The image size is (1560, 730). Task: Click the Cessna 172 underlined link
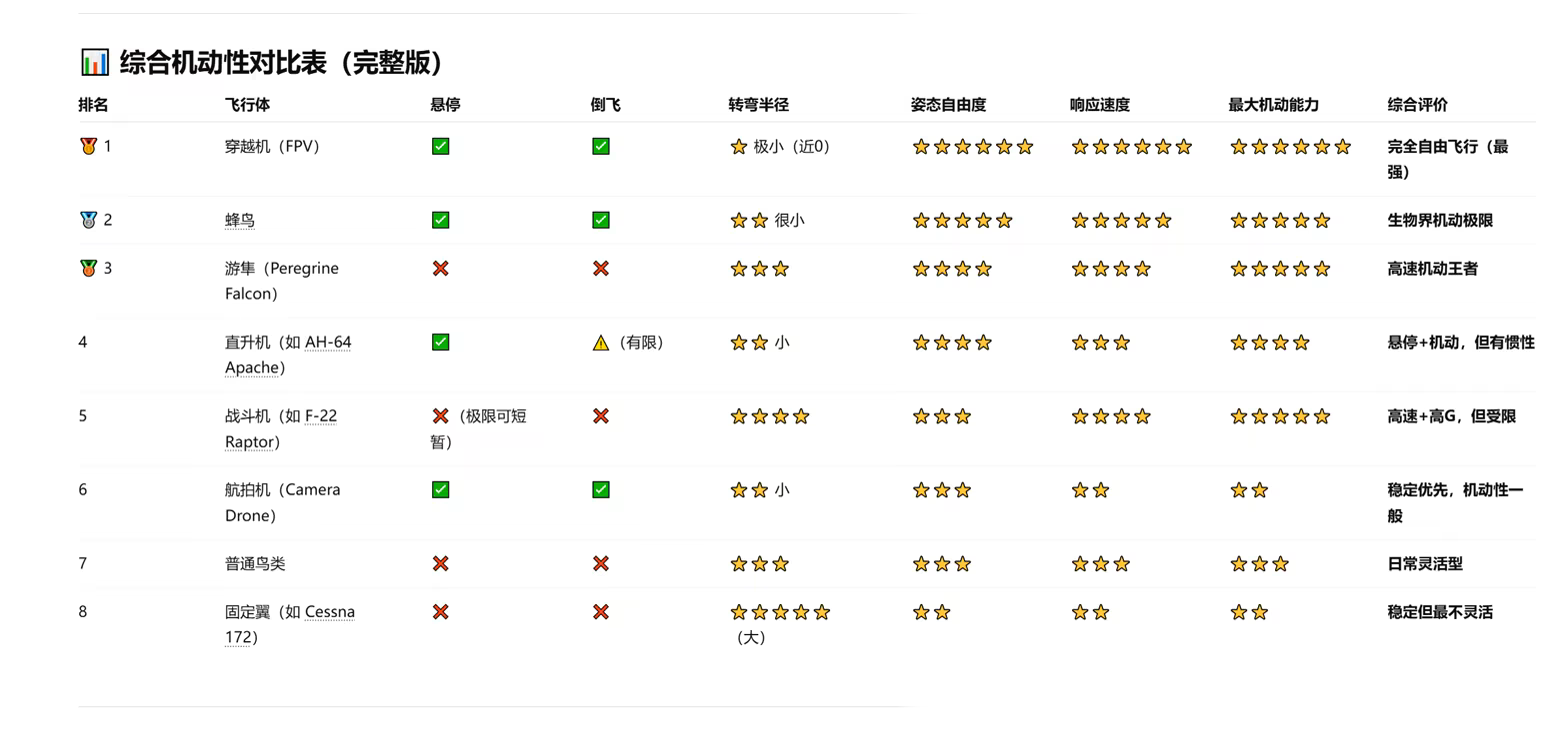[290, 625]
